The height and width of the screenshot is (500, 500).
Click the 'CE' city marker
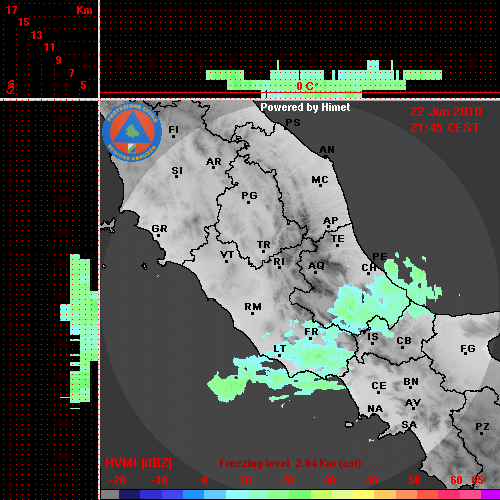coord(379,387)
